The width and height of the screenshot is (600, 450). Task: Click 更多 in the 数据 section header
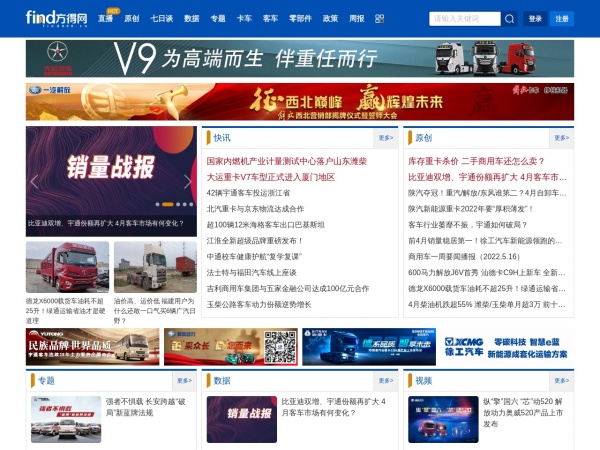click(386, 381)
